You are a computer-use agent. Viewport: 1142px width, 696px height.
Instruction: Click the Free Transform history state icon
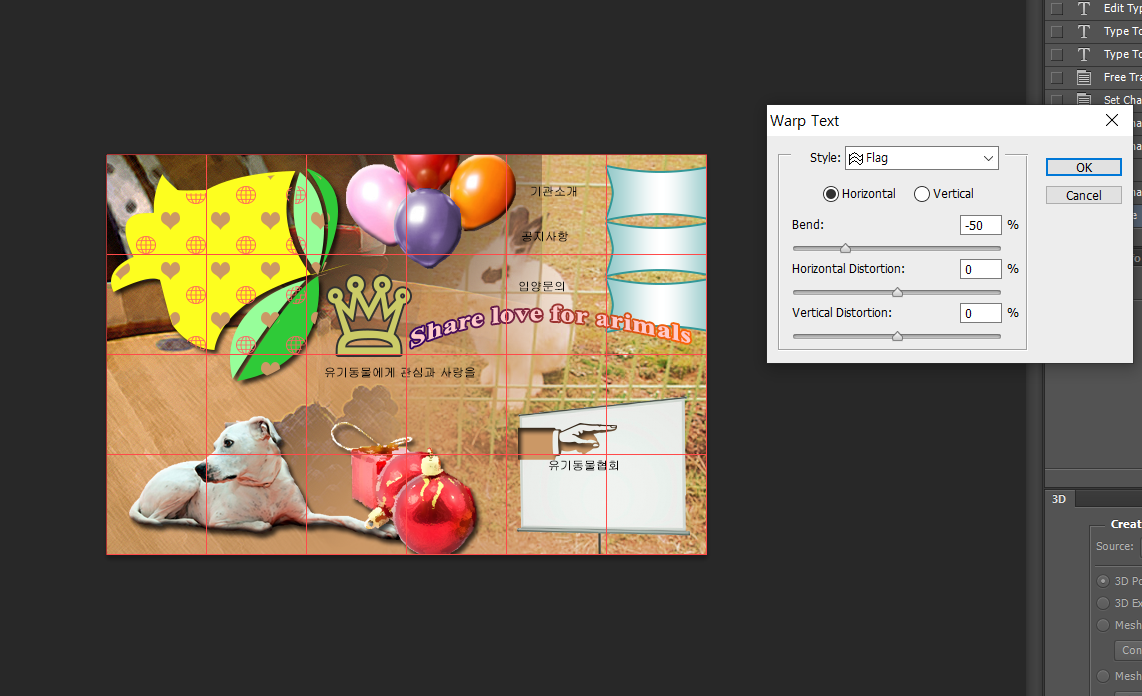1083,77
